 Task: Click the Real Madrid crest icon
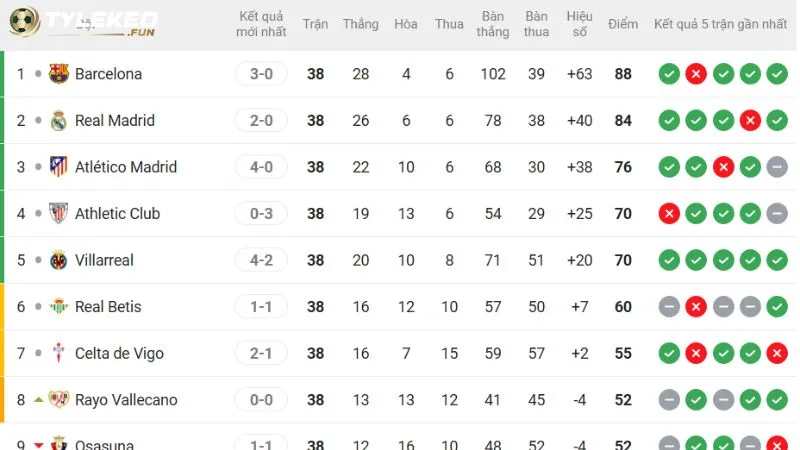pos(59,120)
